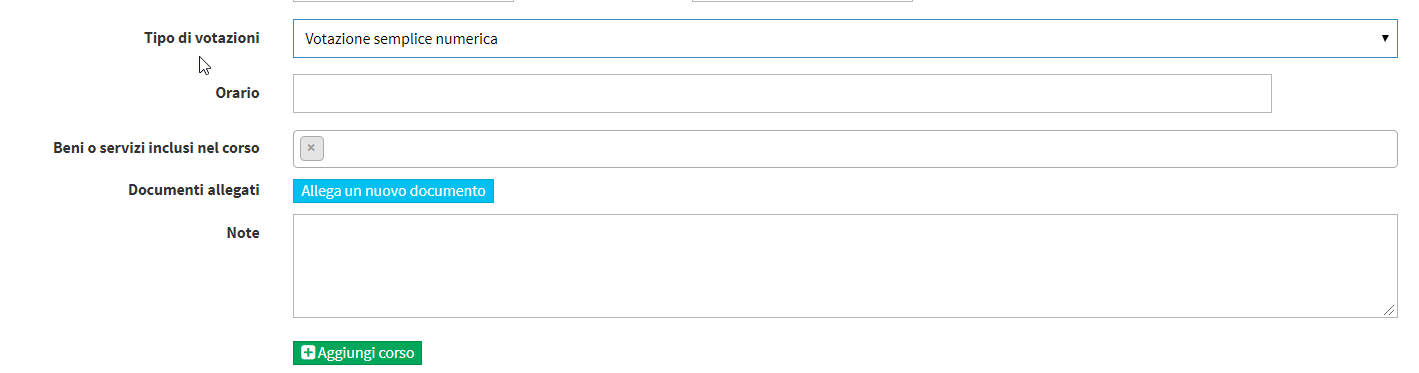Click the plus icon on Aggiungi corso
Screen dimensions: 1419x373
click(308, 353)
